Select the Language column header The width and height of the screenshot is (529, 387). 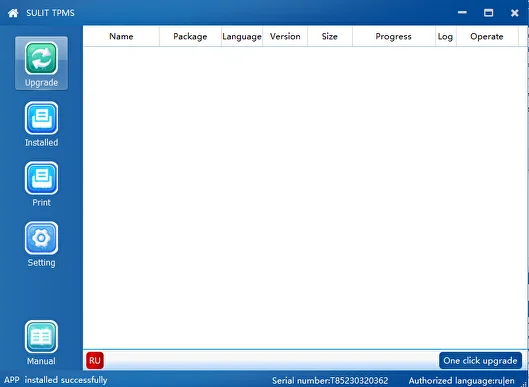point(242,36)
